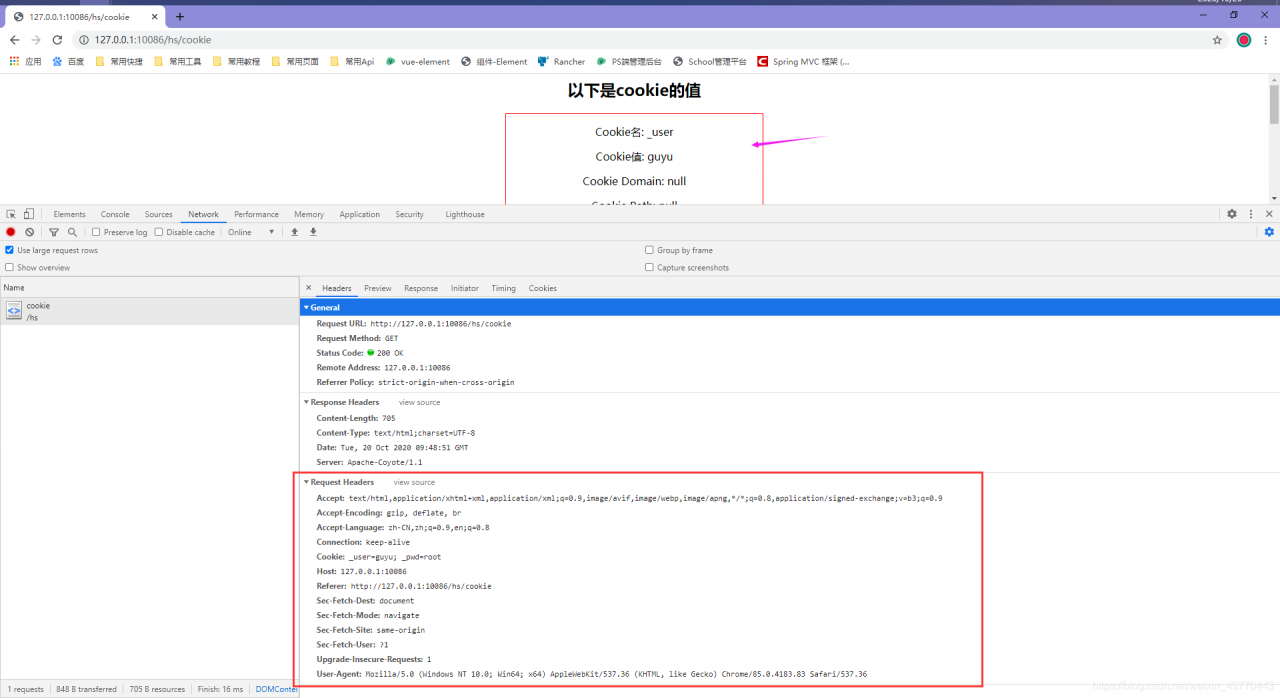Open the 百度 bookmark
This screenshot has width=1280, height=698.
(68, 61)
